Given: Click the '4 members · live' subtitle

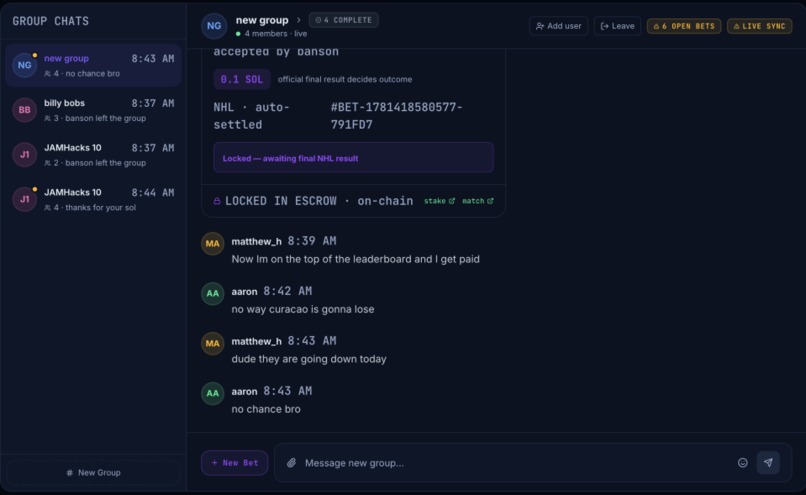Looking at the screenshot, I should (x=276, y=34).
